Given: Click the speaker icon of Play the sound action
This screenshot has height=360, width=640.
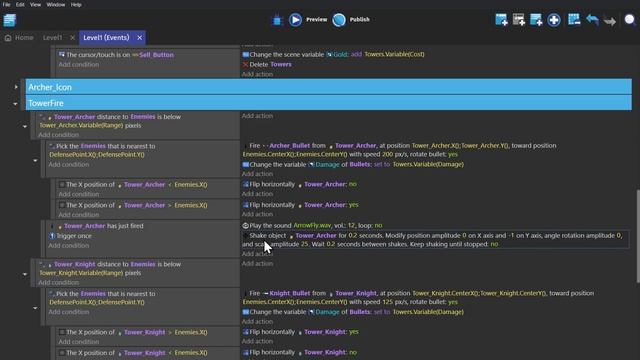Looking at the screenshot, I should point(245,225).
